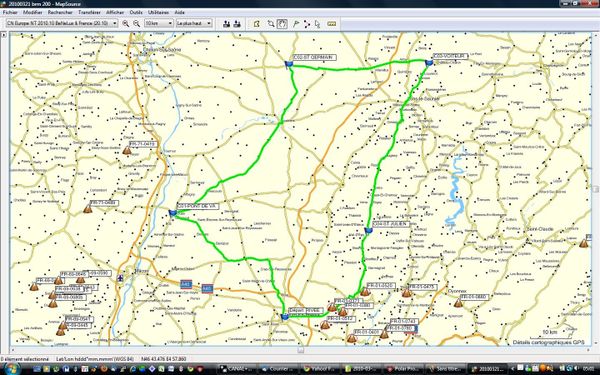Viewport: 600px width, 375px height.
Task: Switch to the Sans titre taskbar window
Action: [x=446, y=369]
